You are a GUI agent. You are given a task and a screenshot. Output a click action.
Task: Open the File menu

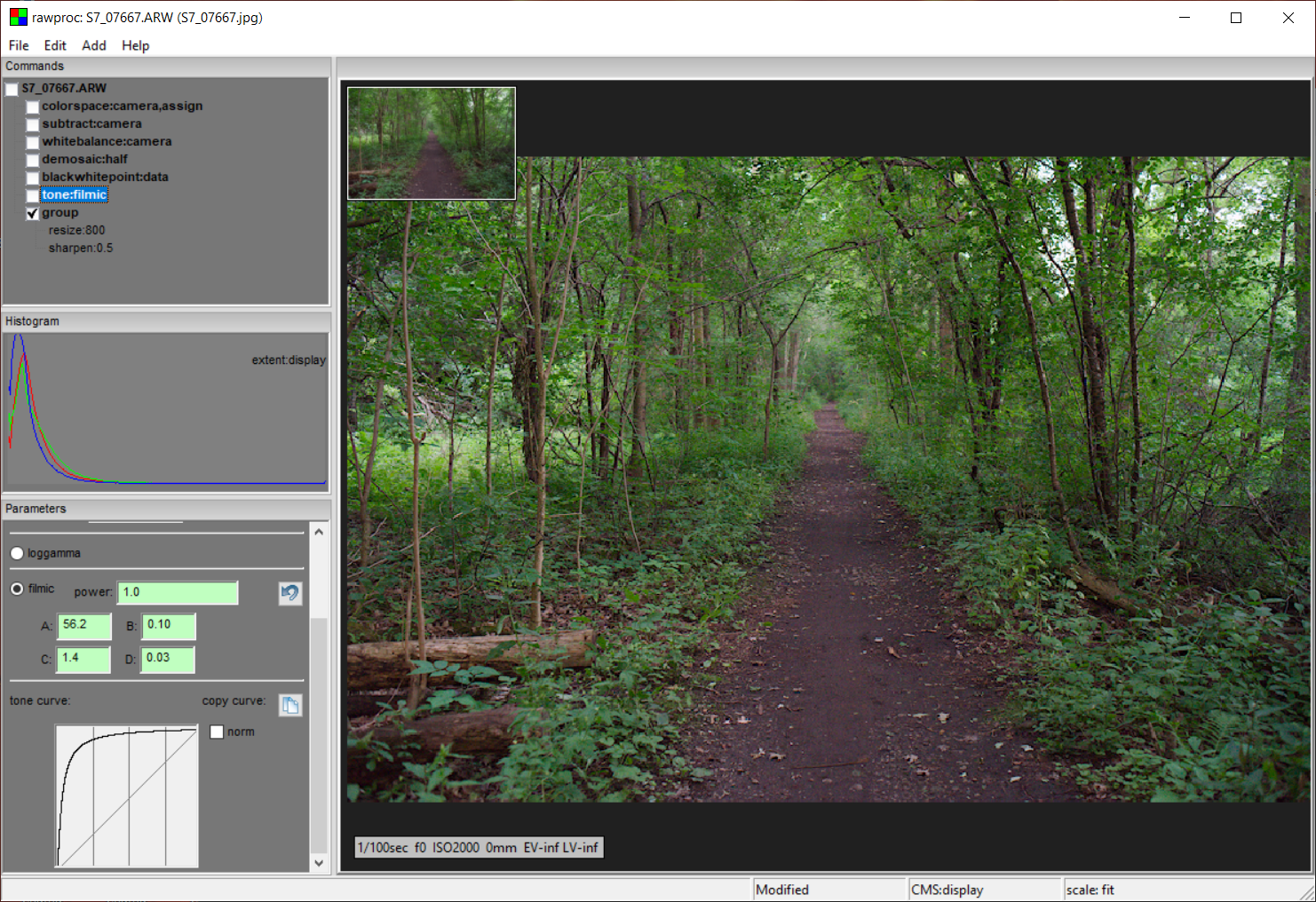tap(19, 45)
